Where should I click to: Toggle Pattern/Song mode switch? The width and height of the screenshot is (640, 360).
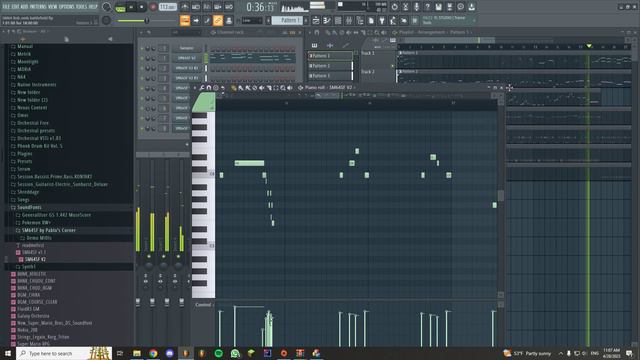coord(120,7)
